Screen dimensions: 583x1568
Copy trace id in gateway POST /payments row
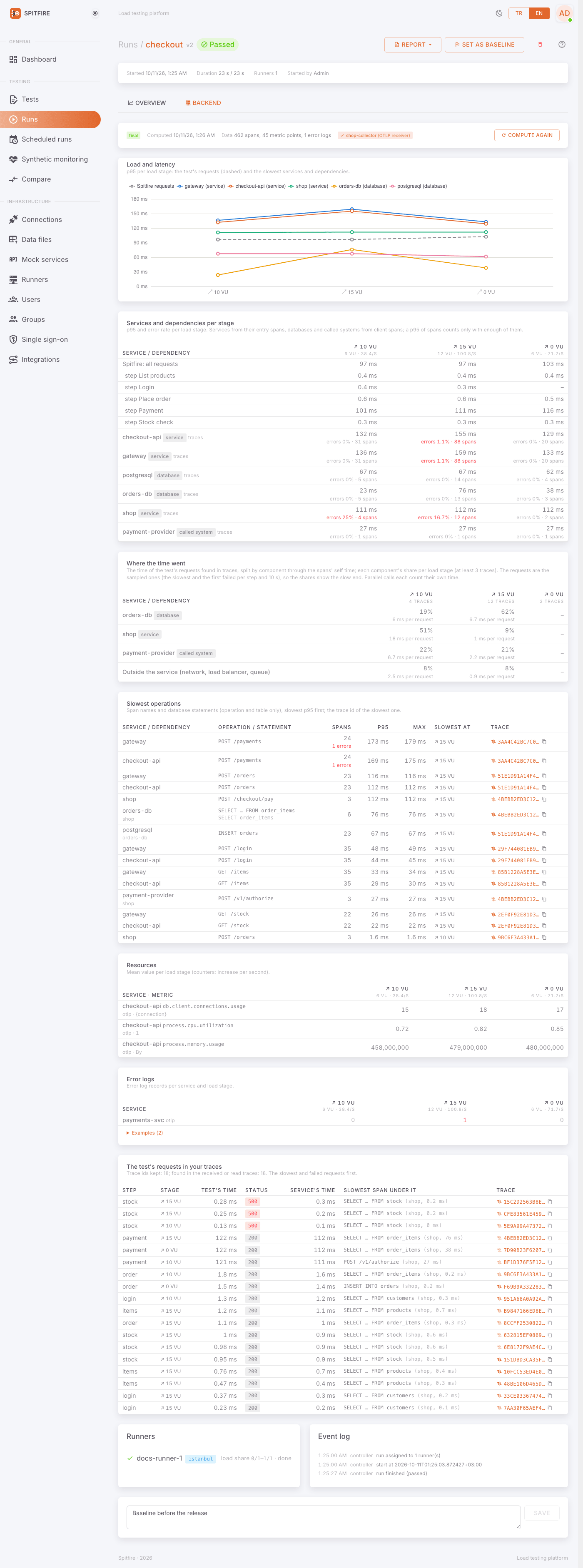(x=544, y=742)
